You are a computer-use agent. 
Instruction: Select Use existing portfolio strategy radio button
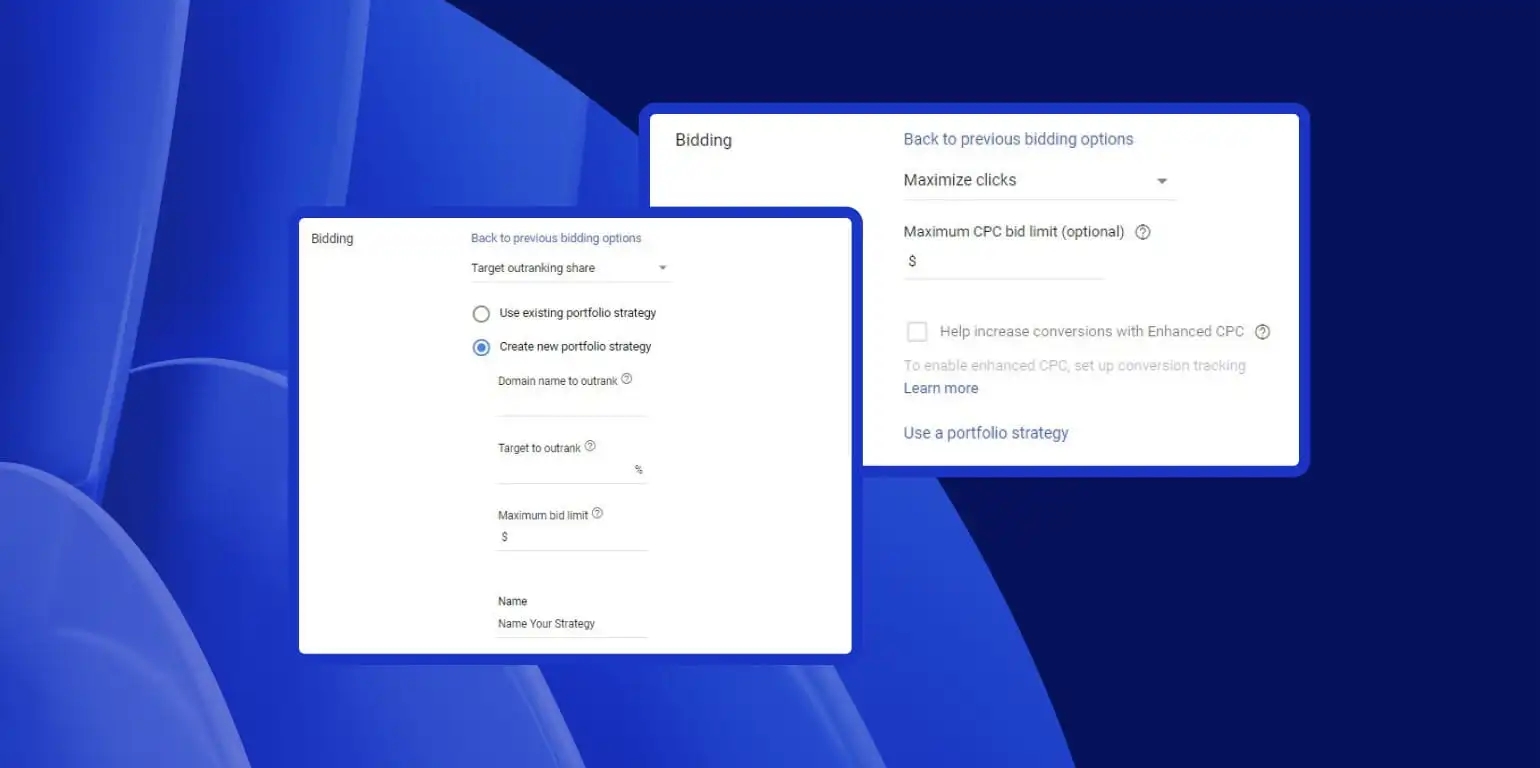pos(481,314)
